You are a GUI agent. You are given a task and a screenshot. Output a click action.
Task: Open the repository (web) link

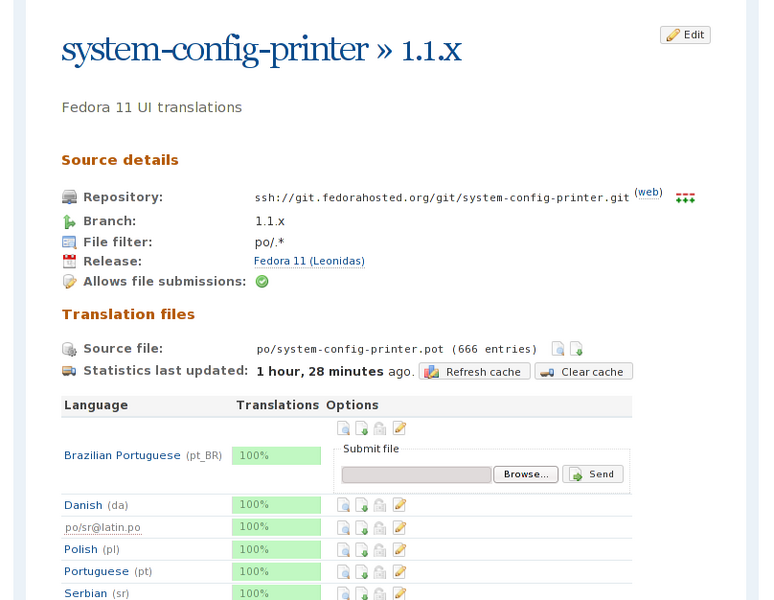click(x=648, y=192)
